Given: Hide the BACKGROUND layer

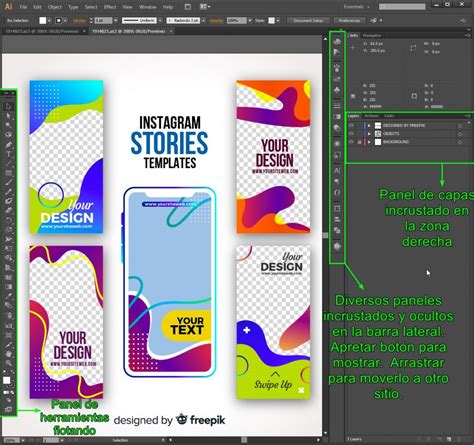Looking at the screenshot, I should tap(351, 142).
